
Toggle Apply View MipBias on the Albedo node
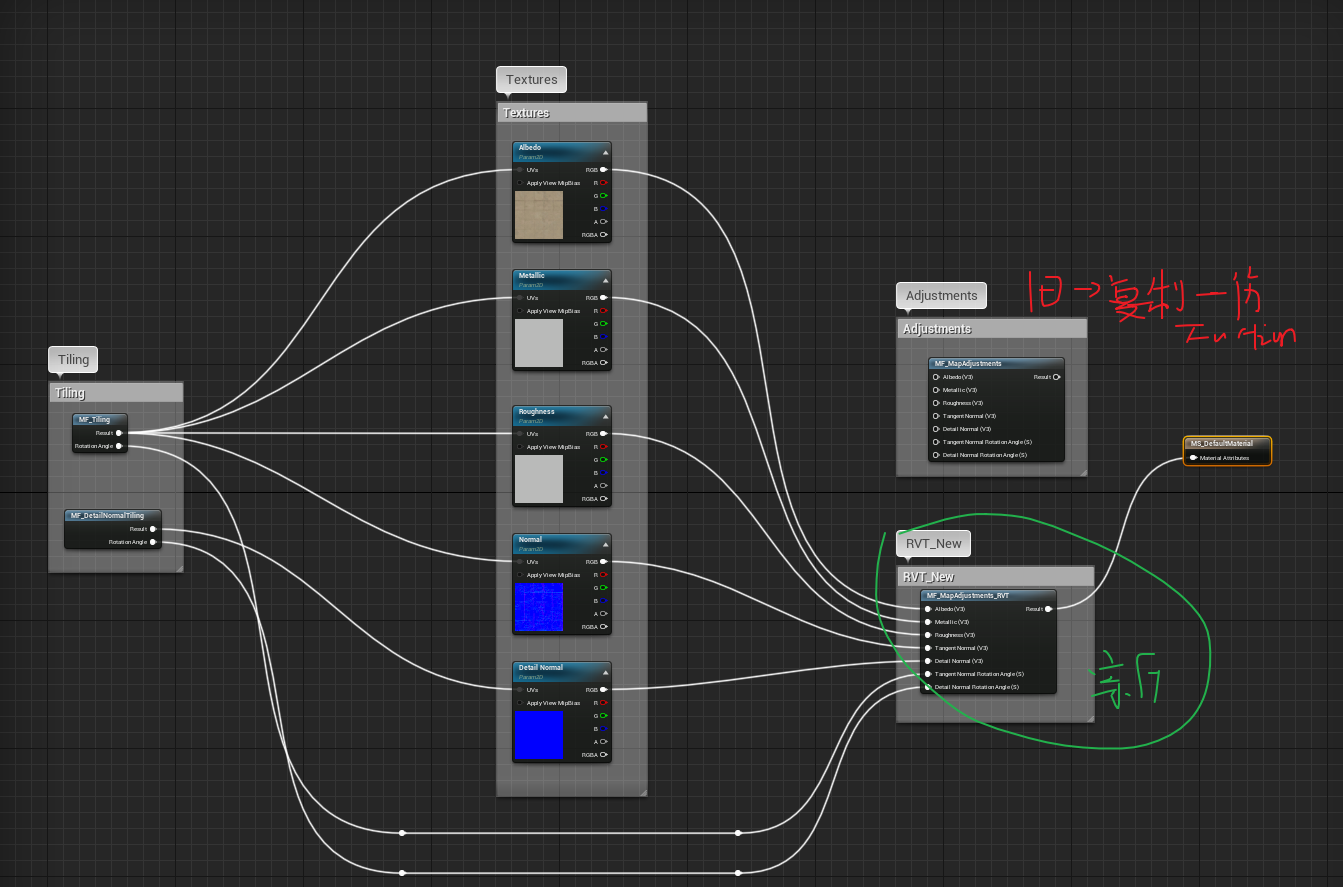coord(519,183)
